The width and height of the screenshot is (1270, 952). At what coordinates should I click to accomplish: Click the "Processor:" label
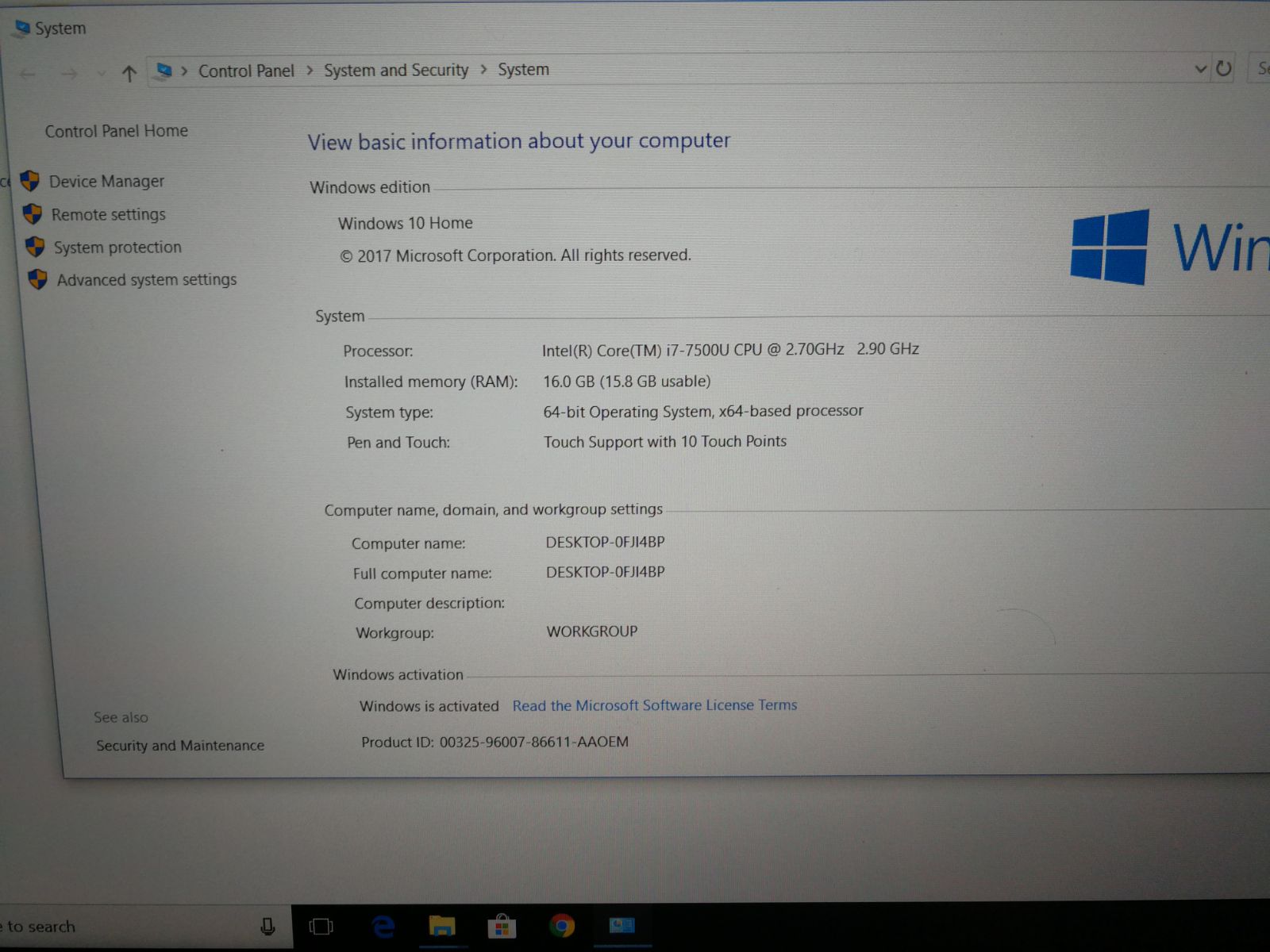point(378,351)
